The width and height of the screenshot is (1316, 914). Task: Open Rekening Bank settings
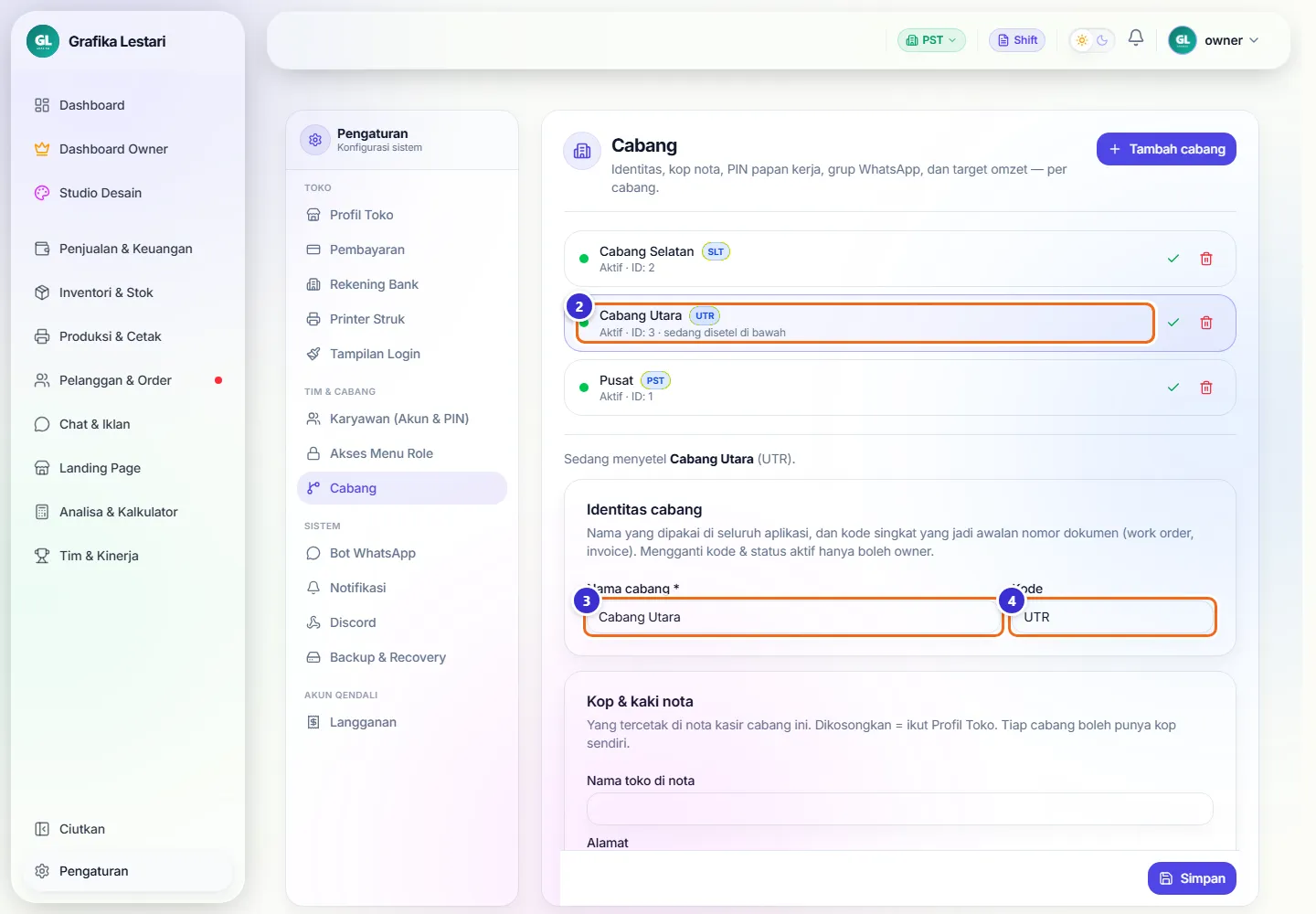402,284
